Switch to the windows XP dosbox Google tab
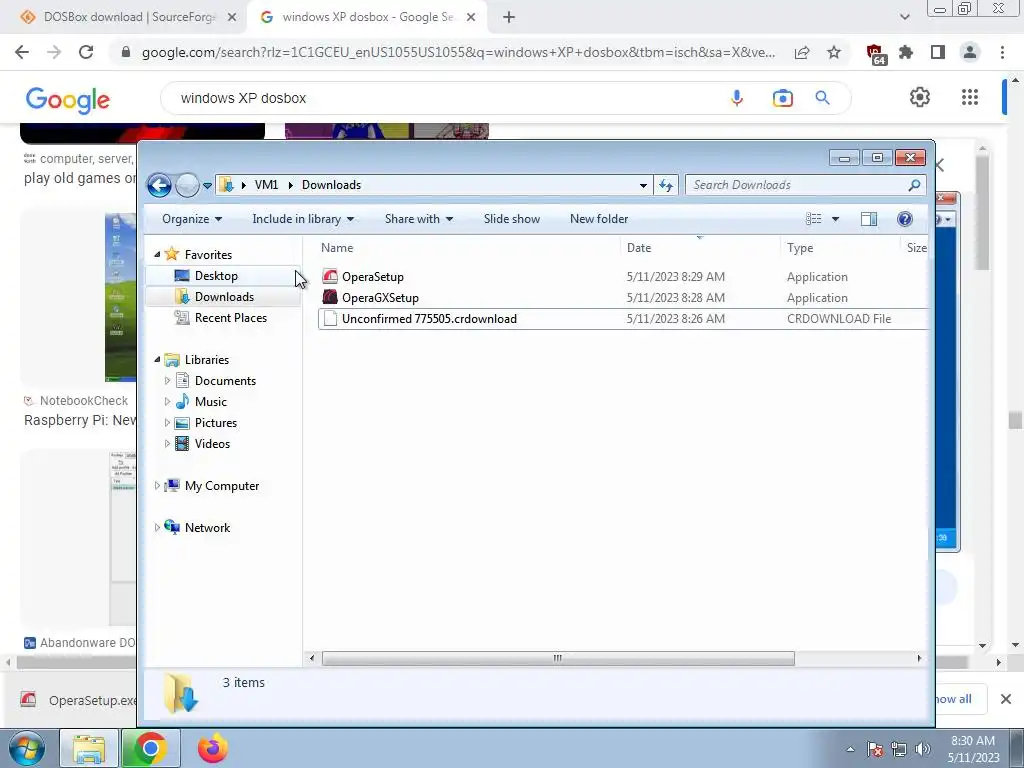 tap(366, 17)
